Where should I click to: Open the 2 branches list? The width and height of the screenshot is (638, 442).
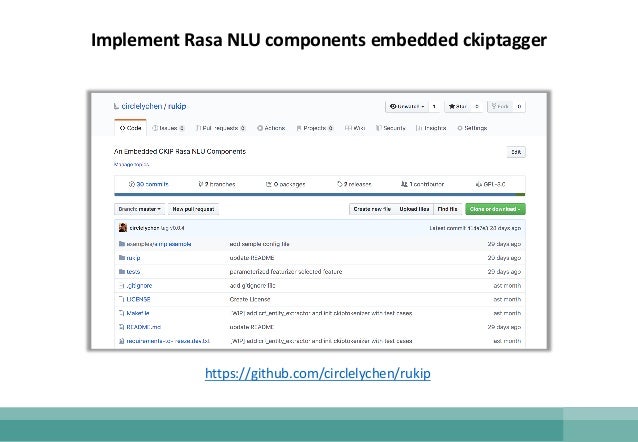[216, 184]
